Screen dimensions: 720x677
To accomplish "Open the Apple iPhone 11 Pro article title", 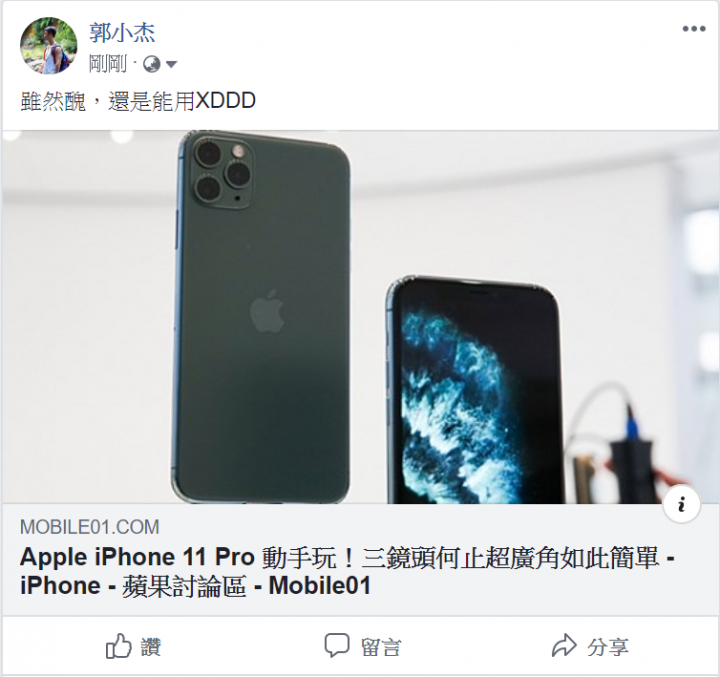I will (347, 571).
